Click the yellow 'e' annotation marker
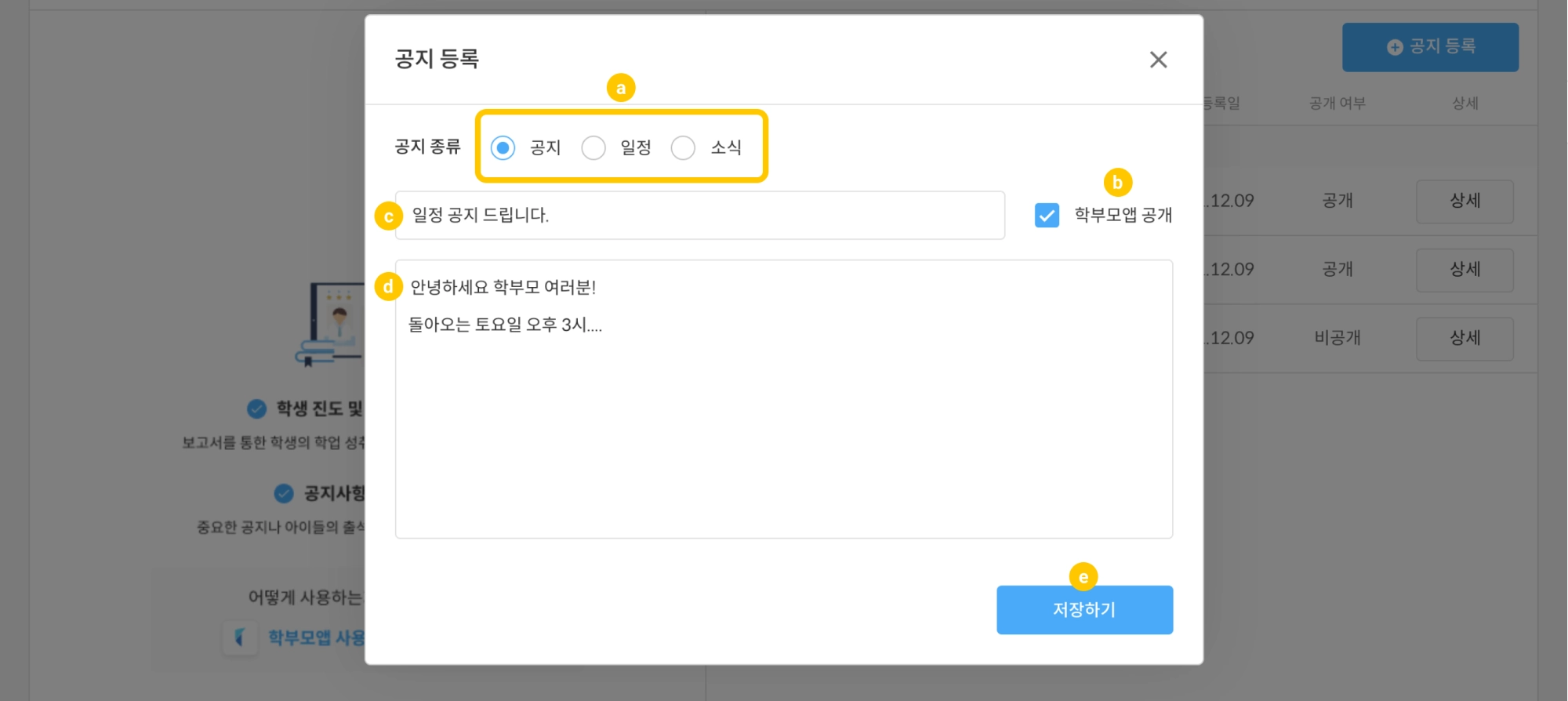Viewport: 1568px width, 701px height. (1083, 577)
